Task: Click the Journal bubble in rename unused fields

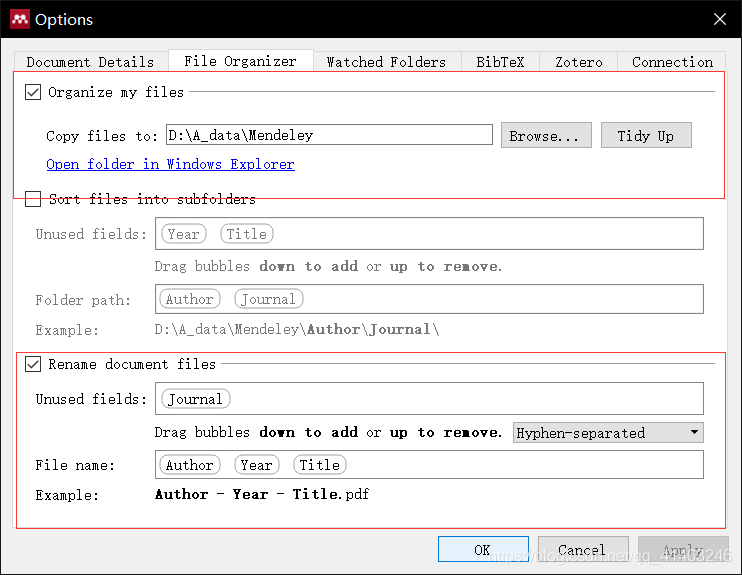Action: [195, 399]
